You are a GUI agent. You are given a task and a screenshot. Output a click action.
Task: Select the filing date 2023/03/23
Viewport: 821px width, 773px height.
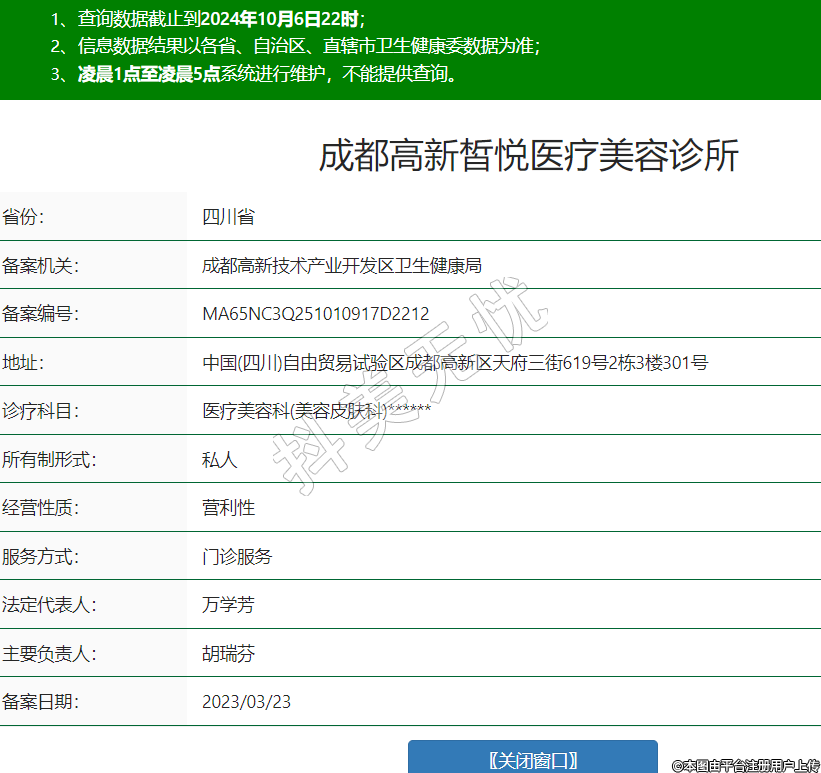click(246, 701)
